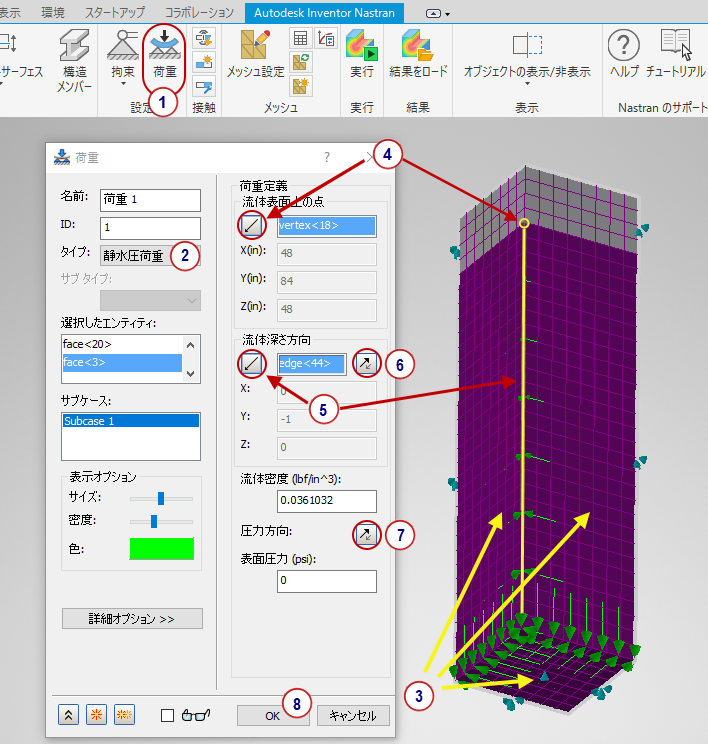Click the depth Y field showing -1
Image resolution: width=708 pixels, height=744 pixels.
(x=327, y=420)
